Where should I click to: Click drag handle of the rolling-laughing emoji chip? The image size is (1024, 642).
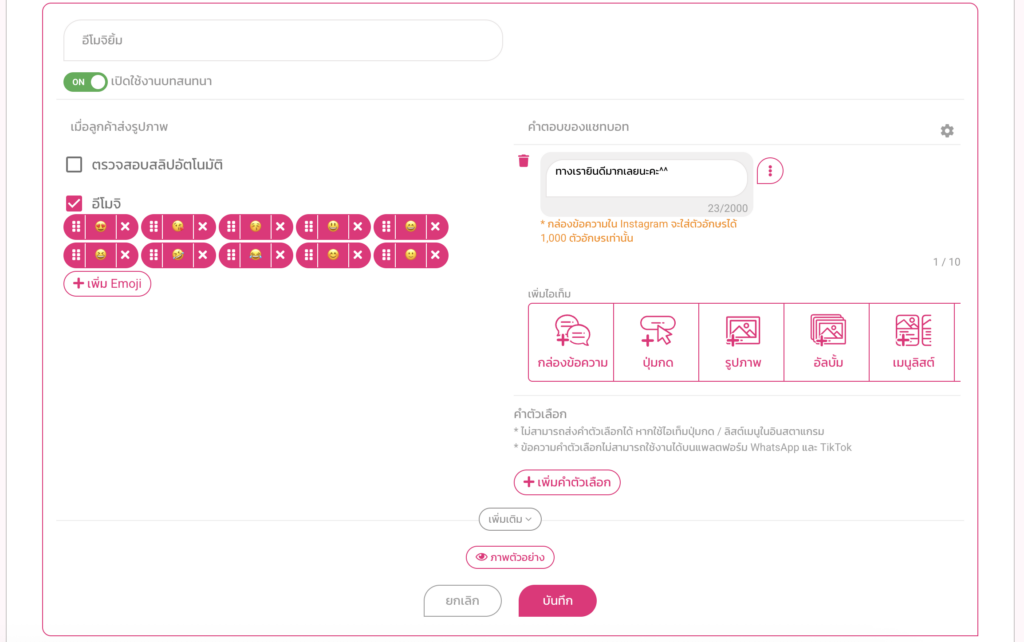point(153,256)
